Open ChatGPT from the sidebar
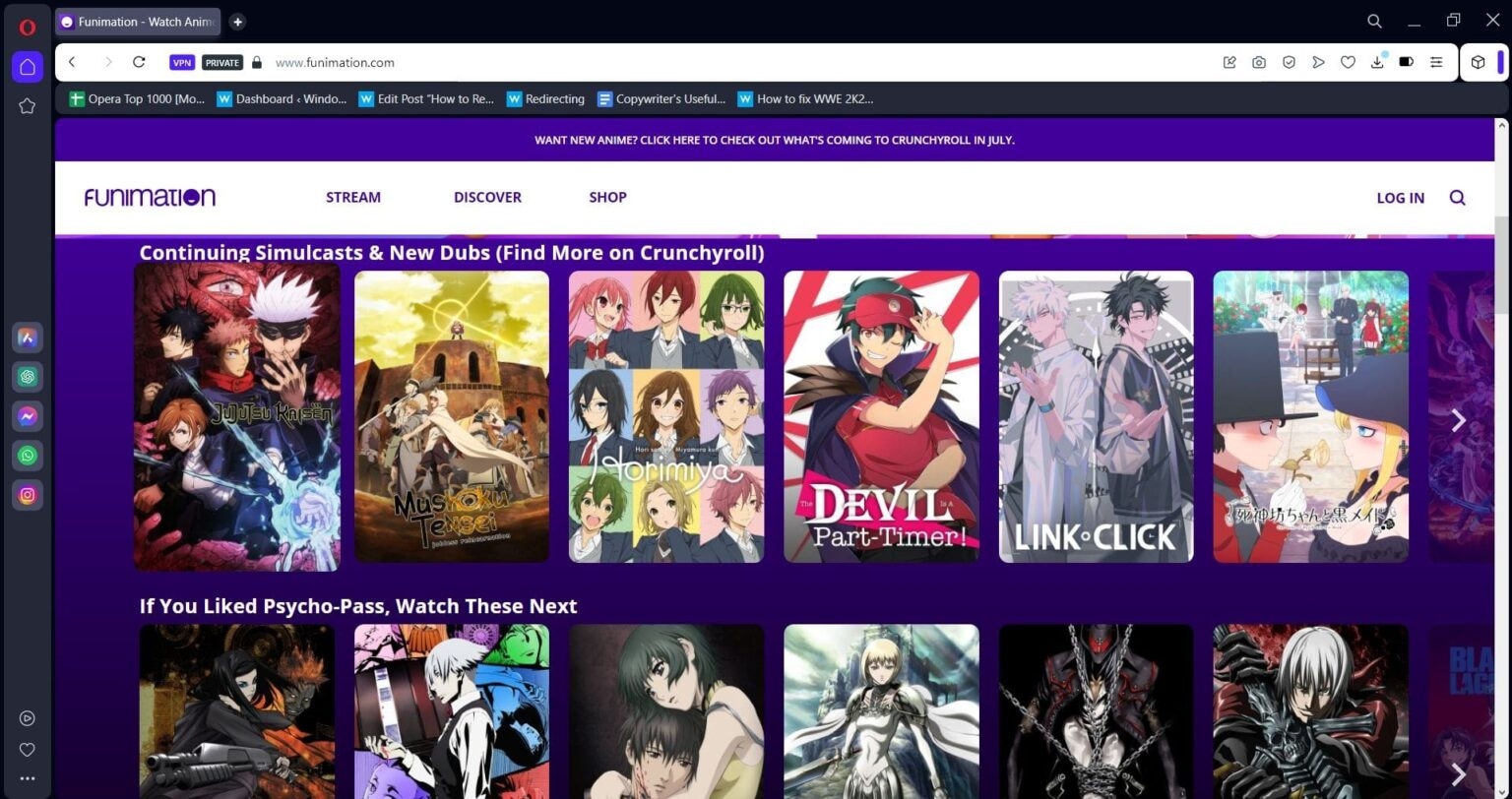Screen dimensions: 1512x799 (28, 377)
